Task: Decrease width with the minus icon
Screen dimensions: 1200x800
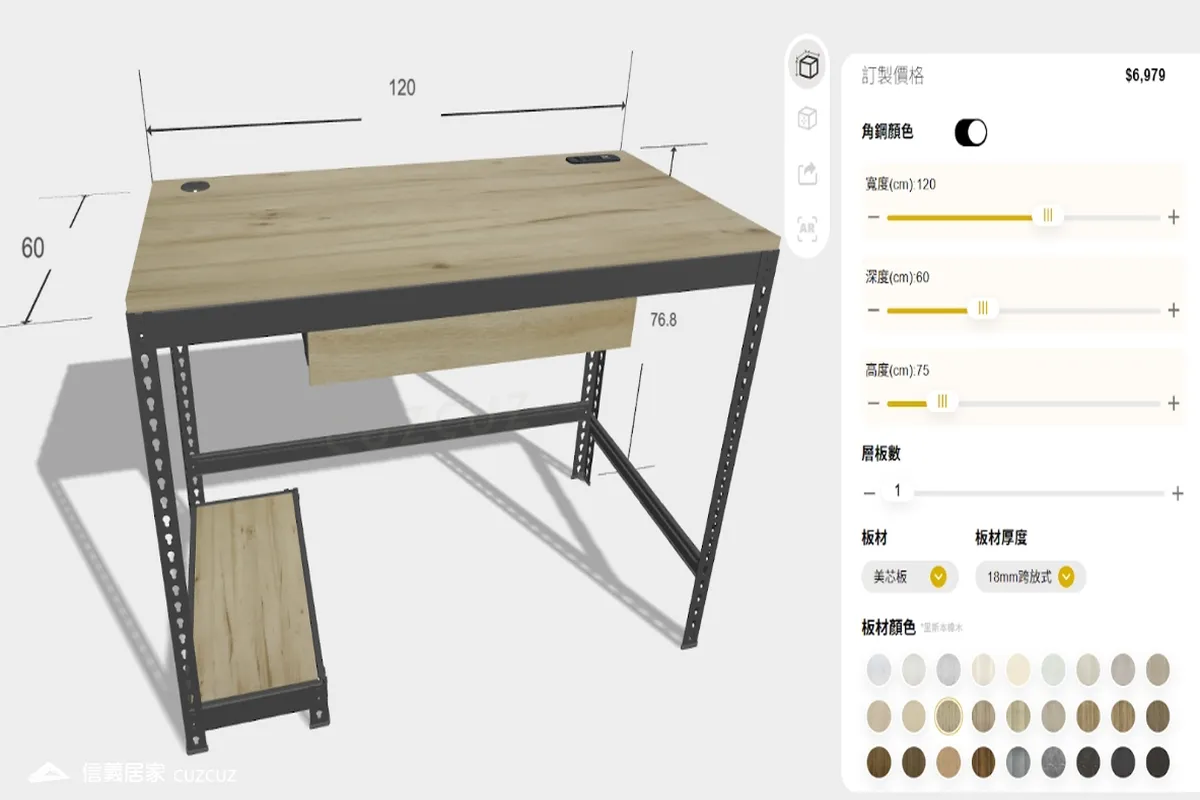Action: (873, 217)
